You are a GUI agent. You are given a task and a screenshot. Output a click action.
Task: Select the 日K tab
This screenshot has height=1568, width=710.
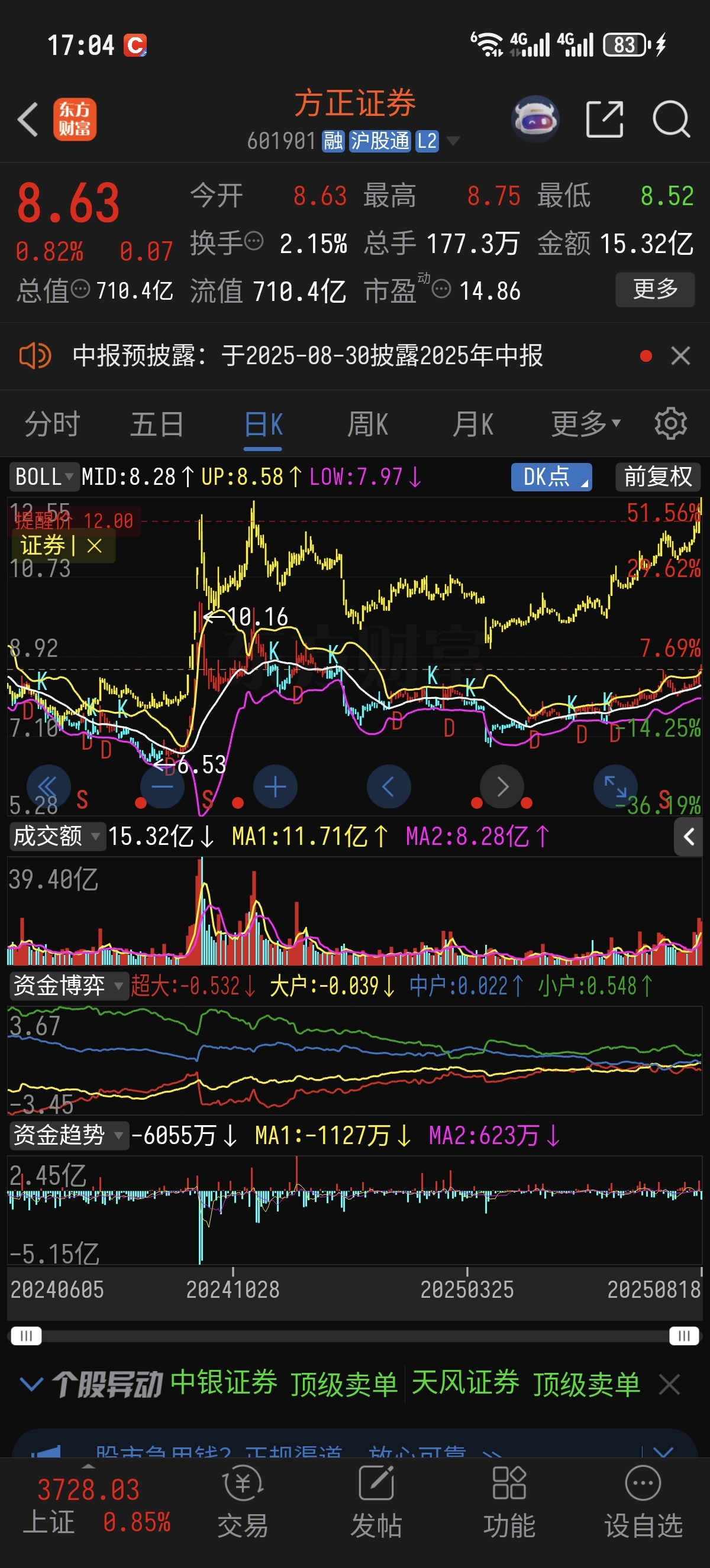coord(263,424)
